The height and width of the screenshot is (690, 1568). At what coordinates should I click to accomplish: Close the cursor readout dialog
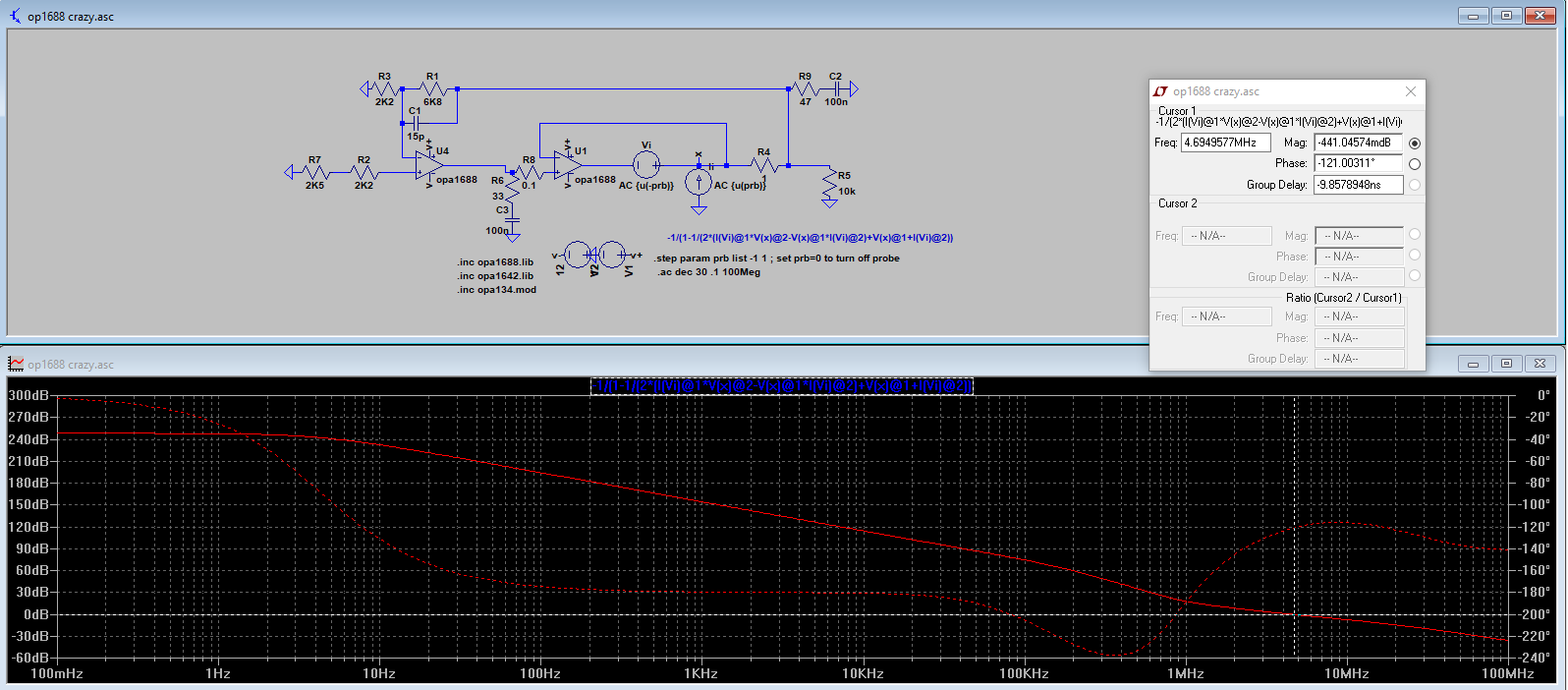(1411, 91)
